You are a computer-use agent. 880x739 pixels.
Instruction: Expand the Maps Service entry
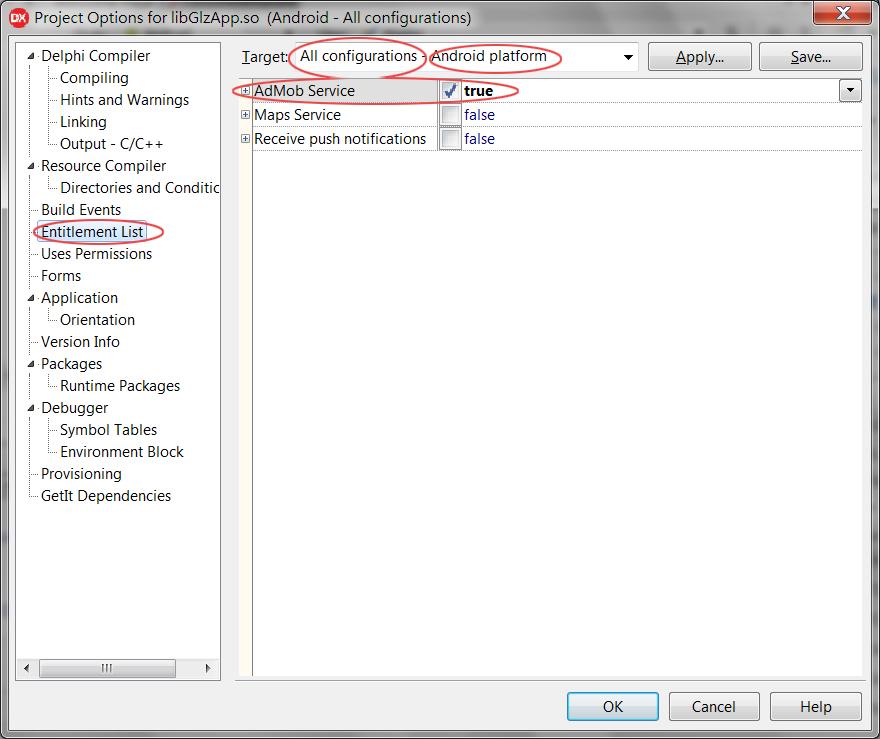[x=245, y=114]
